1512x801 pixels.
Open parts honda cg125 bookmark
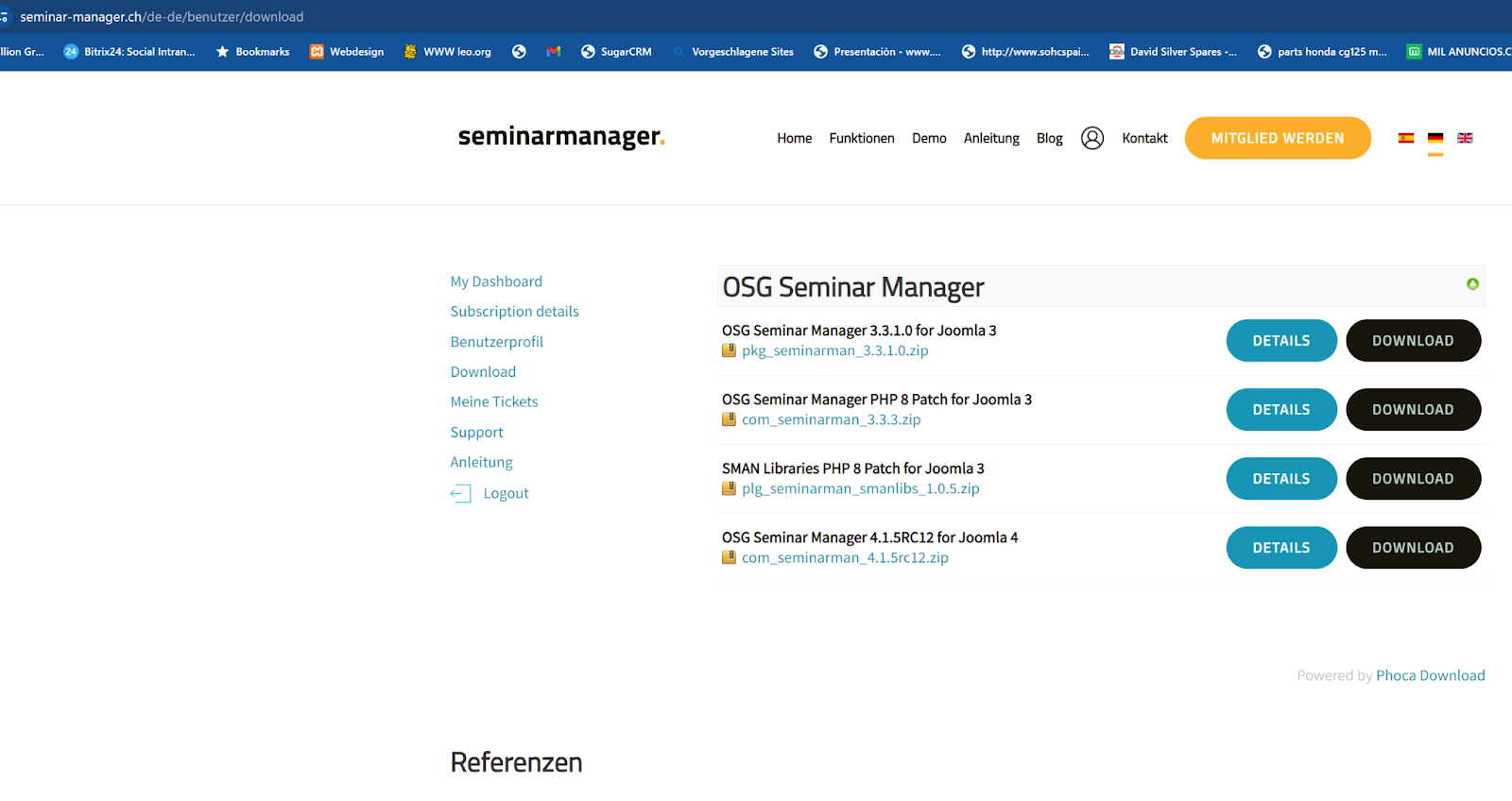[1322, 52]
